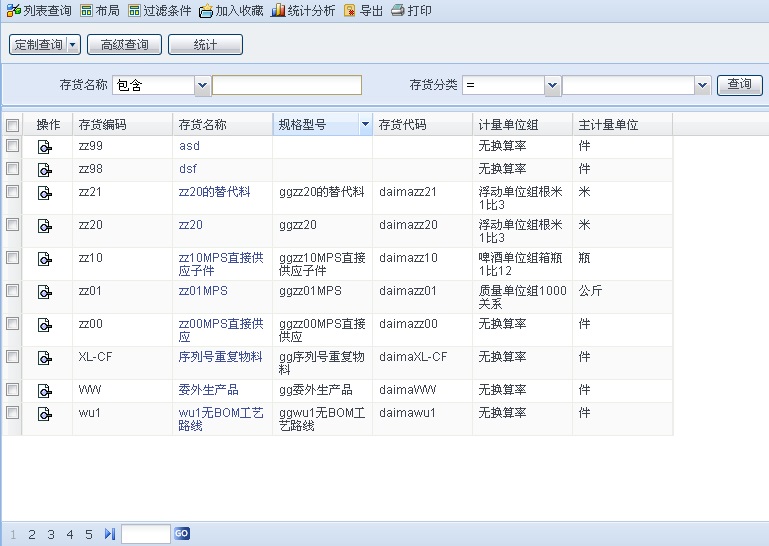Click the operation icon for row zz99
The width and height of the screenshot is (769, 546).
[x=45, y=147]
